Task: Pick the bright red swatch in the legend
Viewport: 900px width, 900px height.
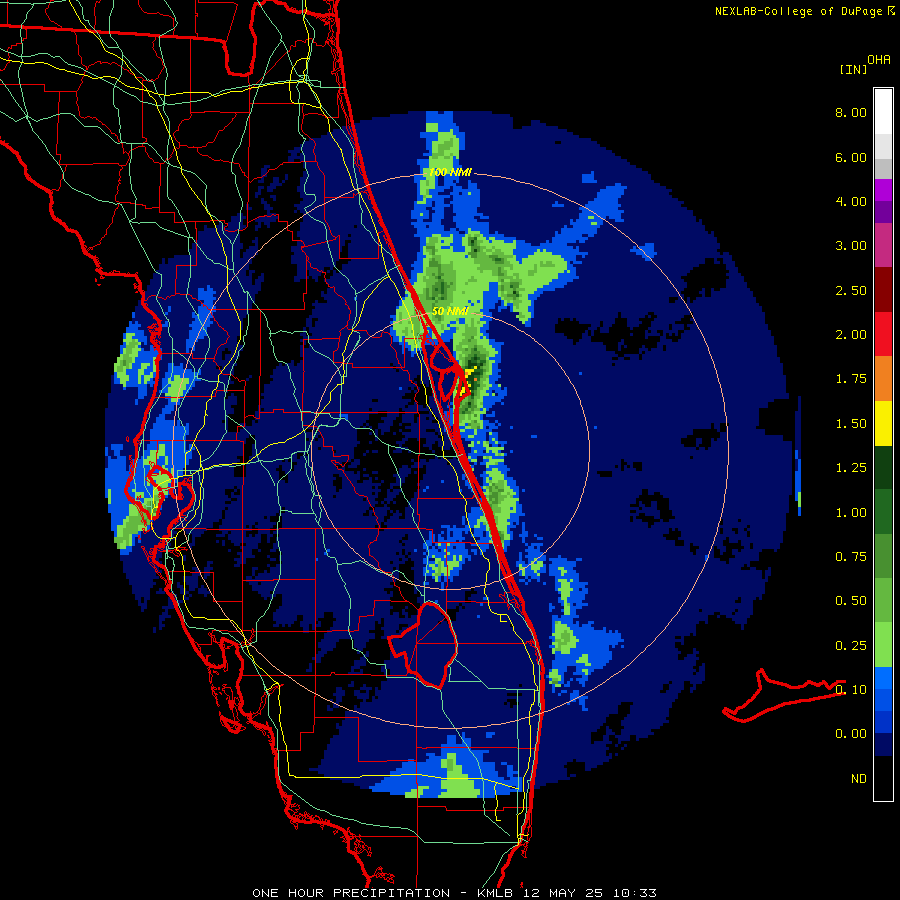Action: click(883, 334)
